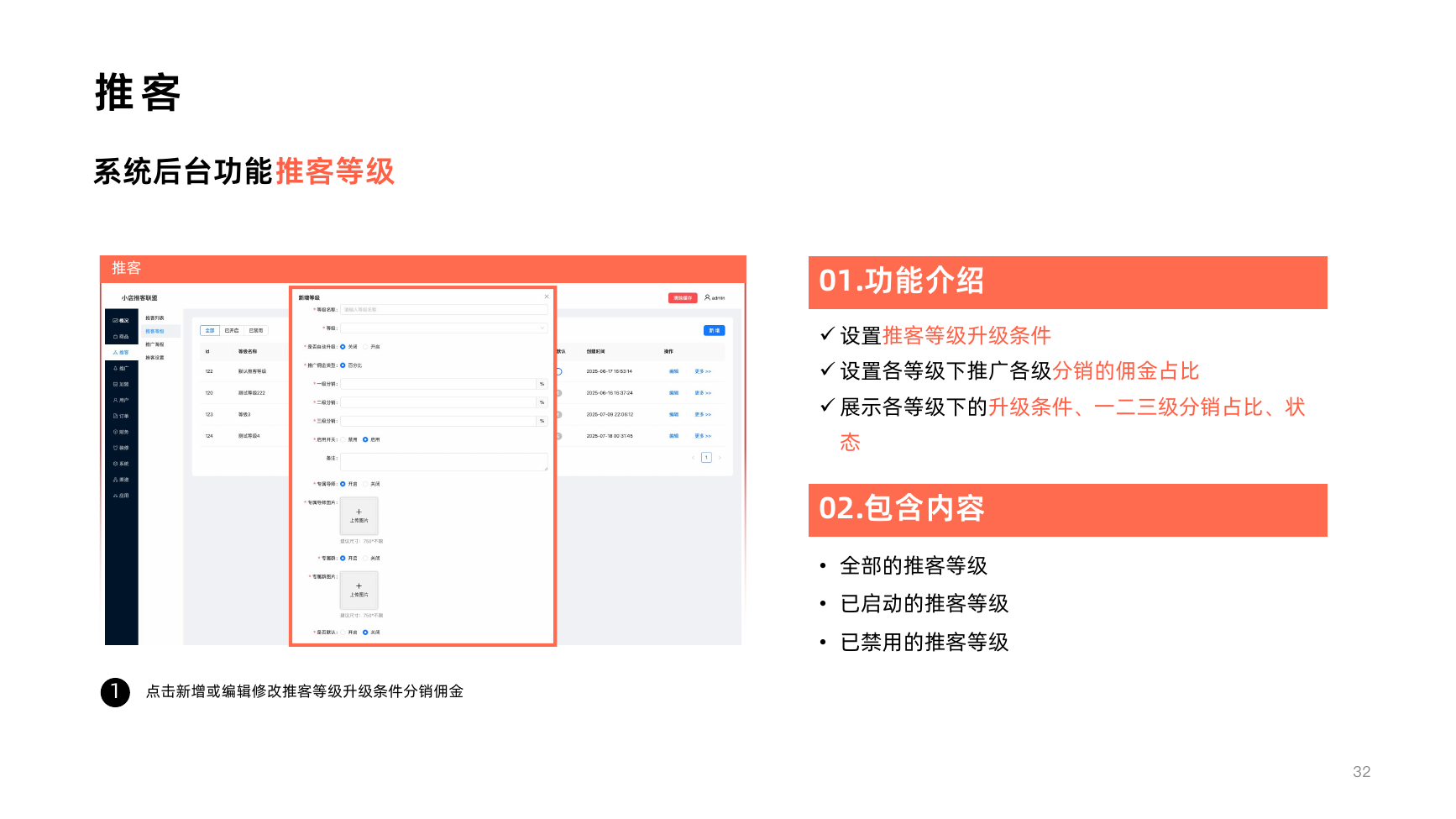Open the 概况 sidebar item
1456x819 pixels.
[121, 321]
